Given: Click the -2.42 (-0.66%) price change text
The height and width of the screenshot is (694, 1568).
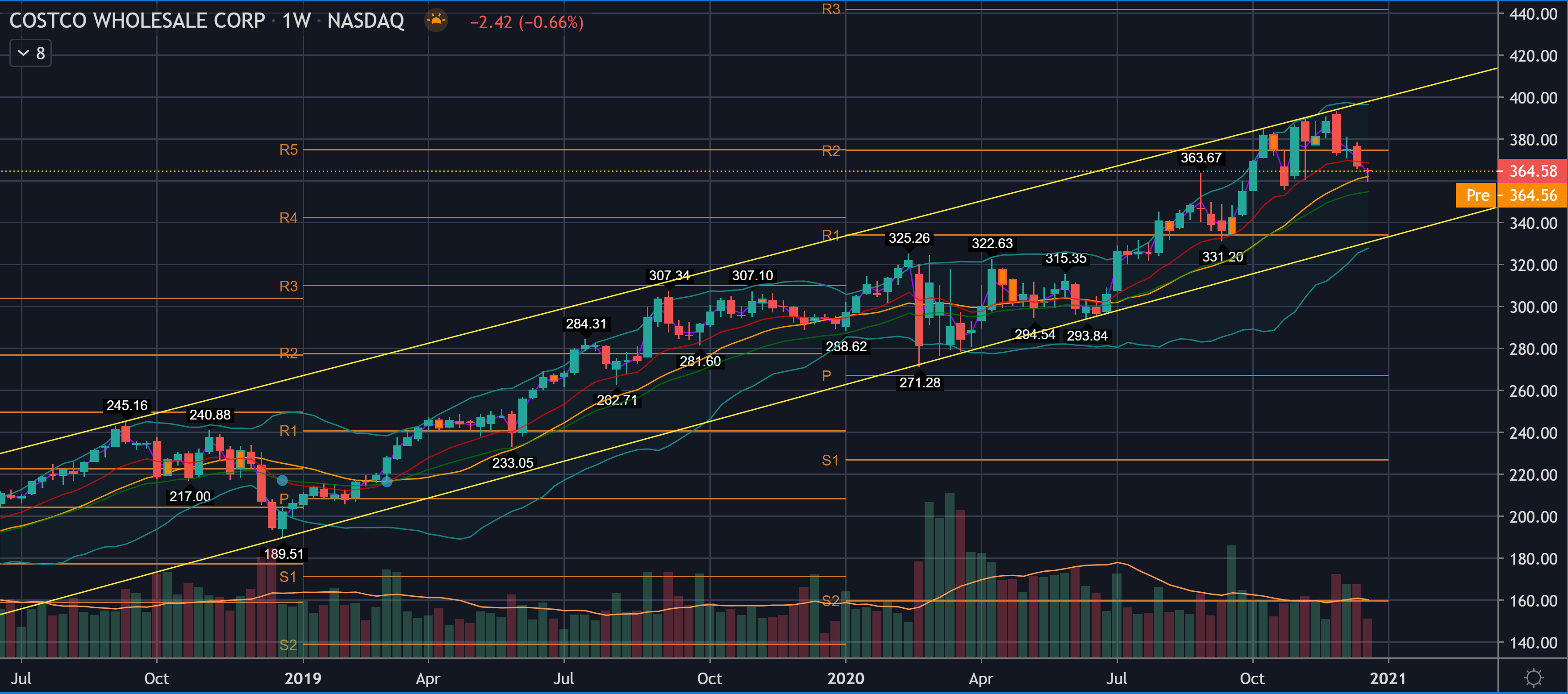Looking at the screenshot, I should 526,22.
